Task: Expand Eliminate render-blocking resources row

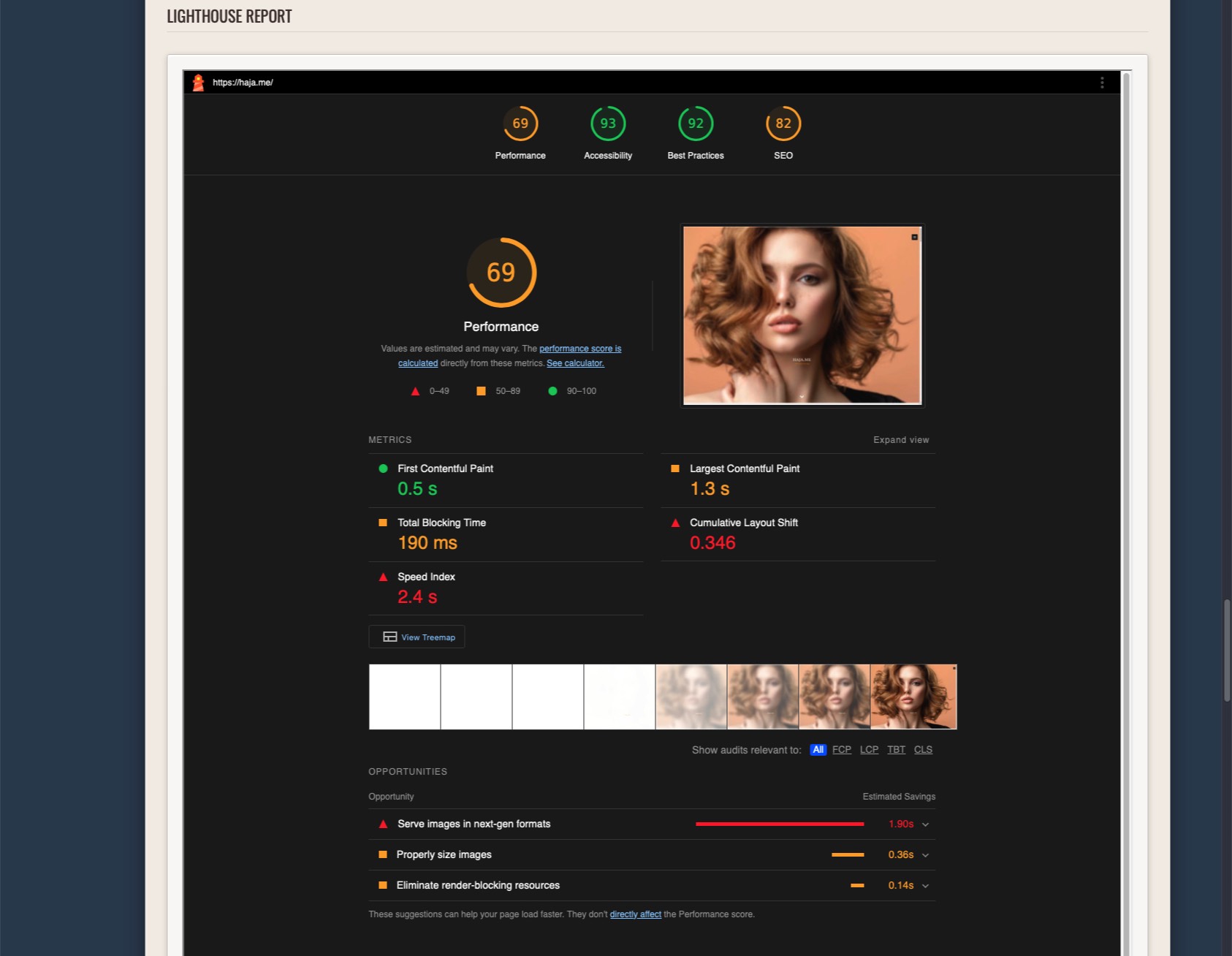Action: click(x=925, y=886)
